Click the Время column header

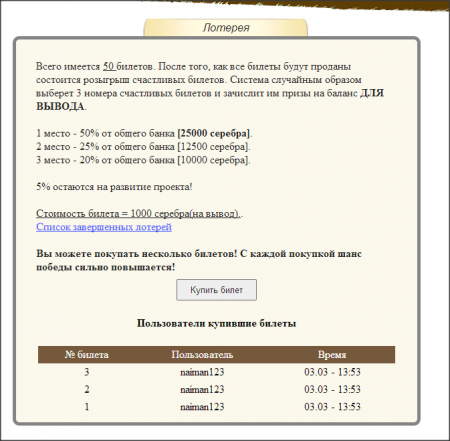coord(332,354)
